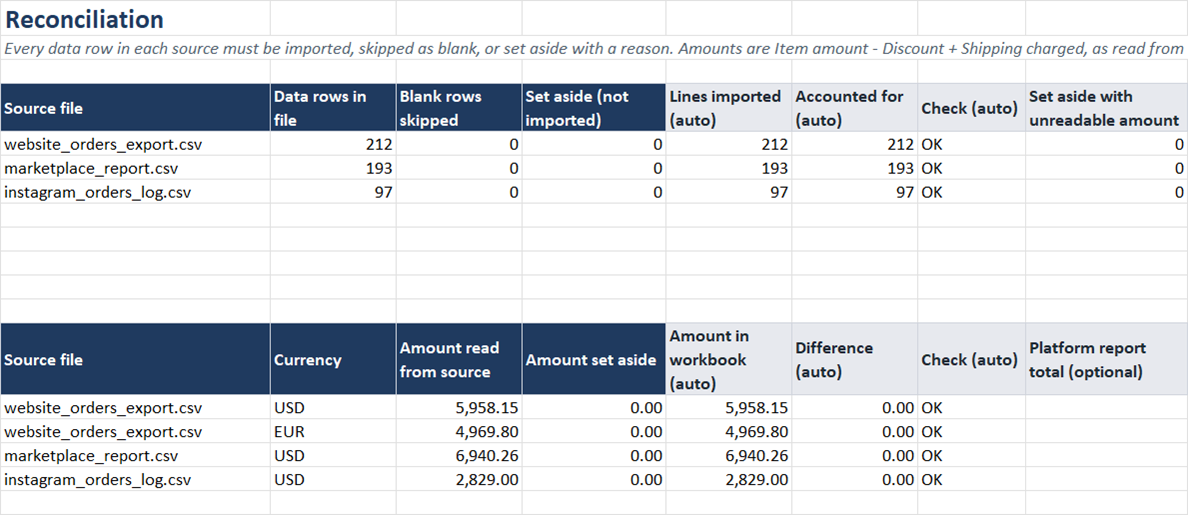Click marketplace_report.csv in the 6,940.26 row
Image resolution: width=1188 pixels, height=515 pixels.
(136, 456)
